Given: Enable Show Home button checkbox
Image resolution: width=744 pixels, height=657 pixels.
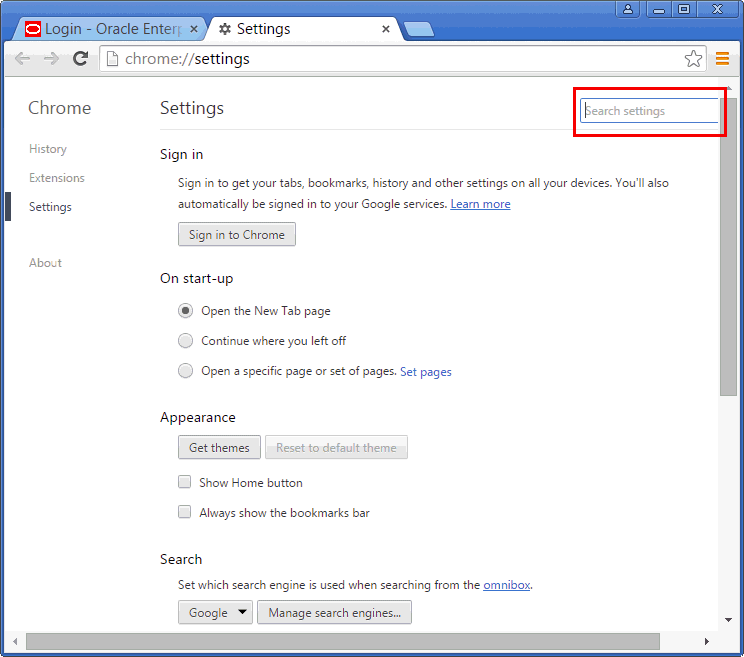Looking at the screenshot, I should pos(185,482).
